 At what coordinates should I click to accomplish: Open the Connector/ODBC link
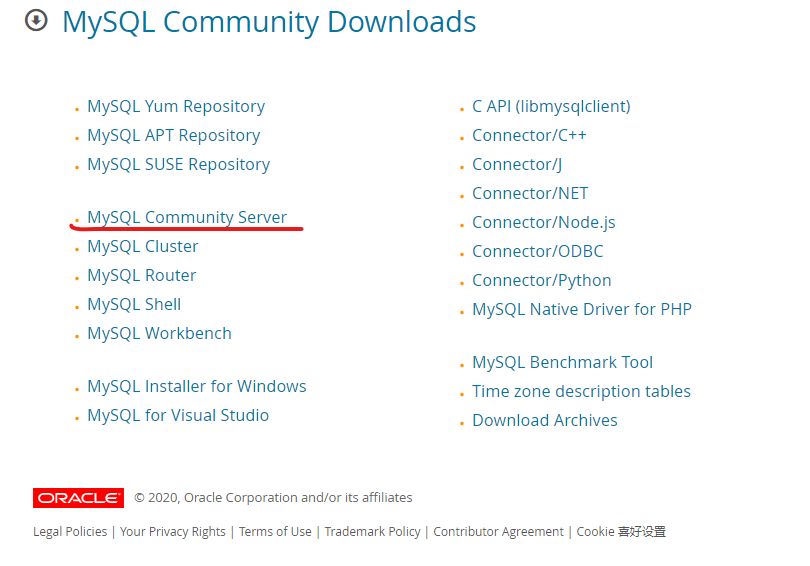click(x=537, y=251)
